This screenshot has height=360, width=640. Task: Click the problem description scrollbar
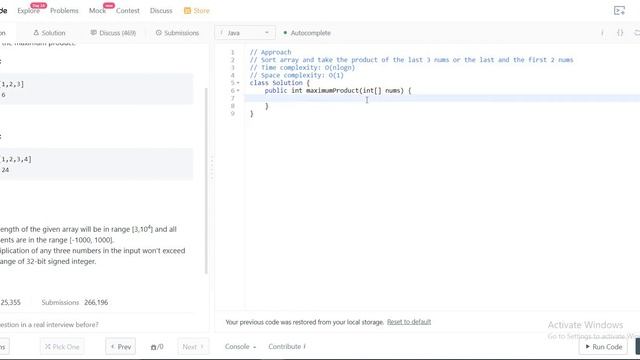(206, 180)
